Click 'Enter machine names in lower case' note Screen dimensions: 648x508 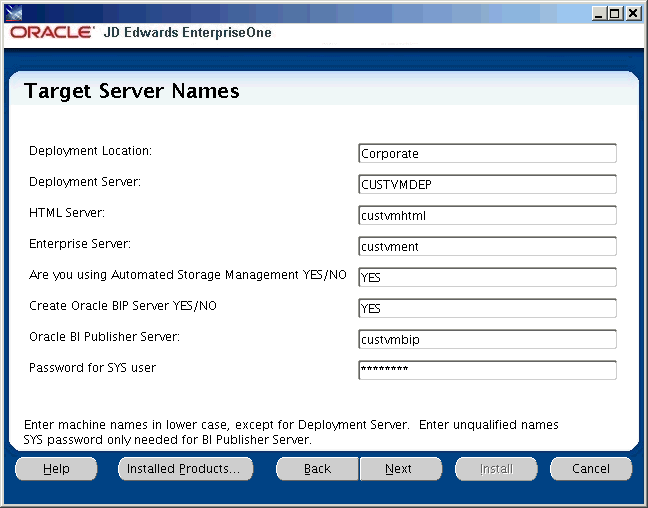291,425
